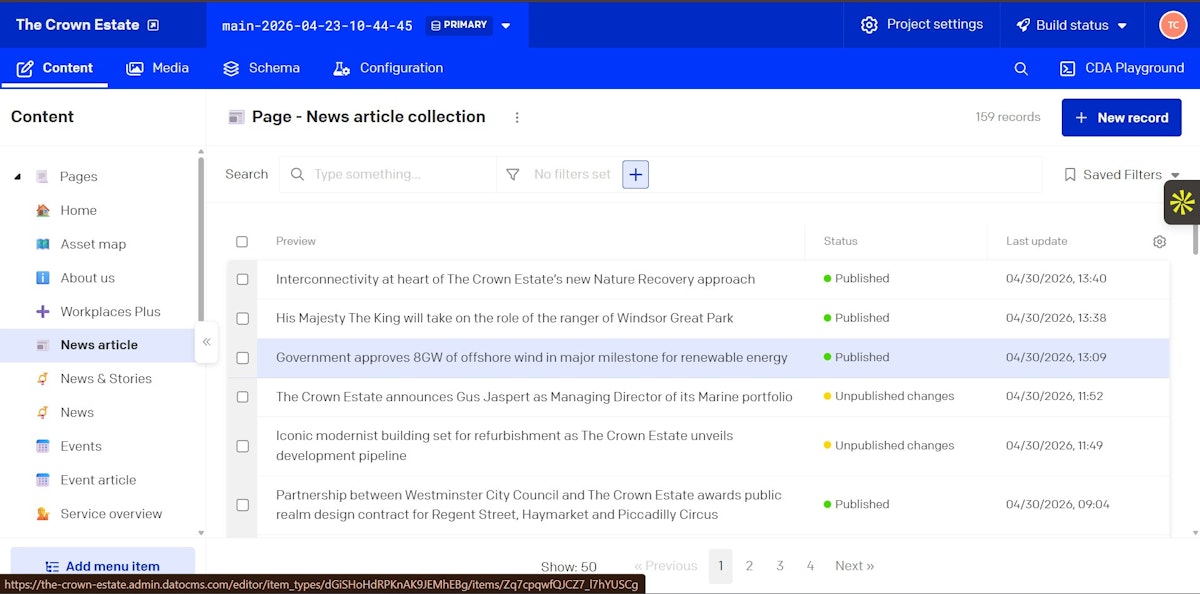This screenshot has width=1200, height=594.
Task: Open About us in sidebar
Action: (x=87, y=278)
